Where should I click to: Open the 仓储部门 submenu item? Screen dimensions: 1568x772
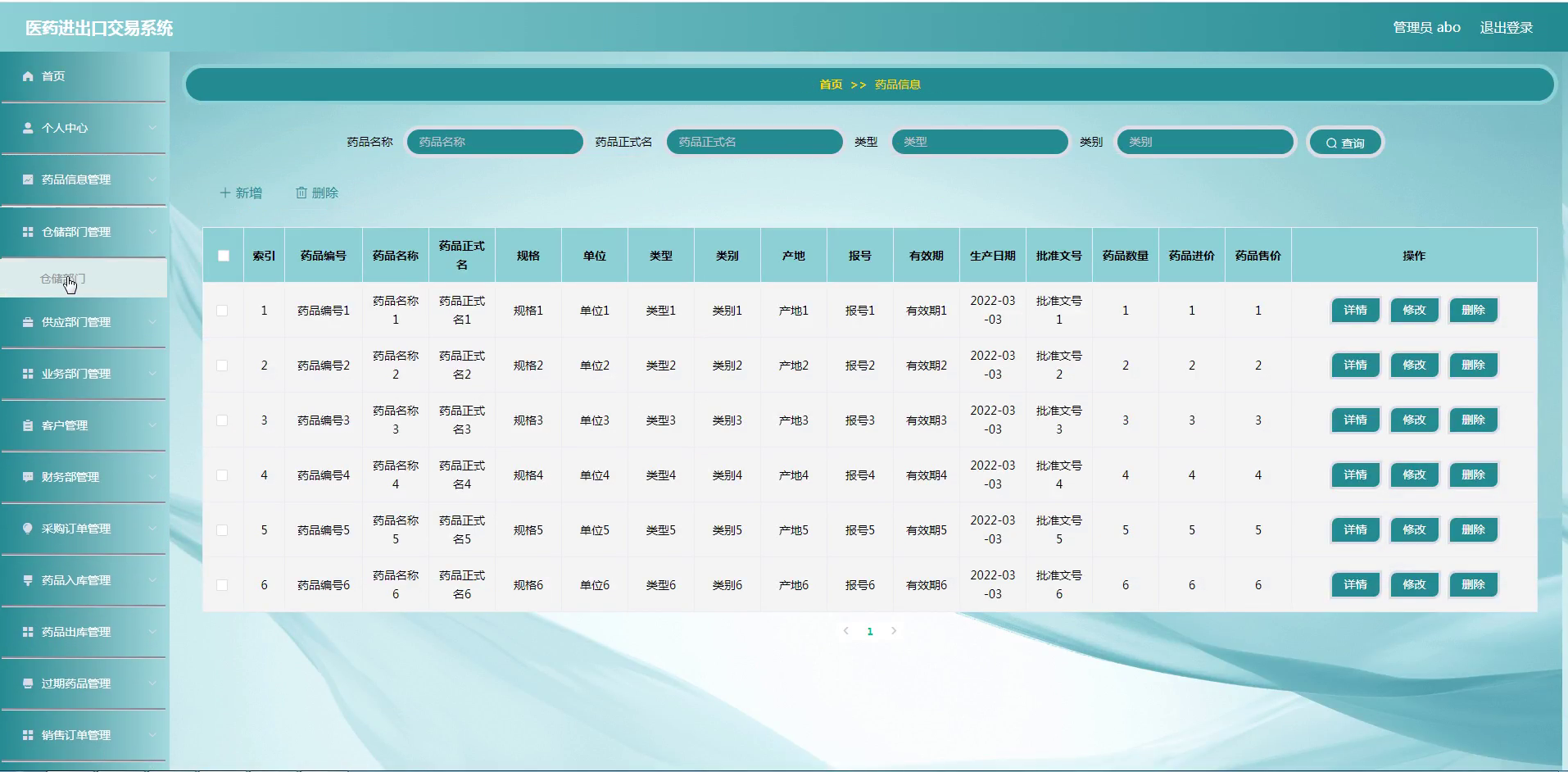pyautogui.click(x=84, y=279)
